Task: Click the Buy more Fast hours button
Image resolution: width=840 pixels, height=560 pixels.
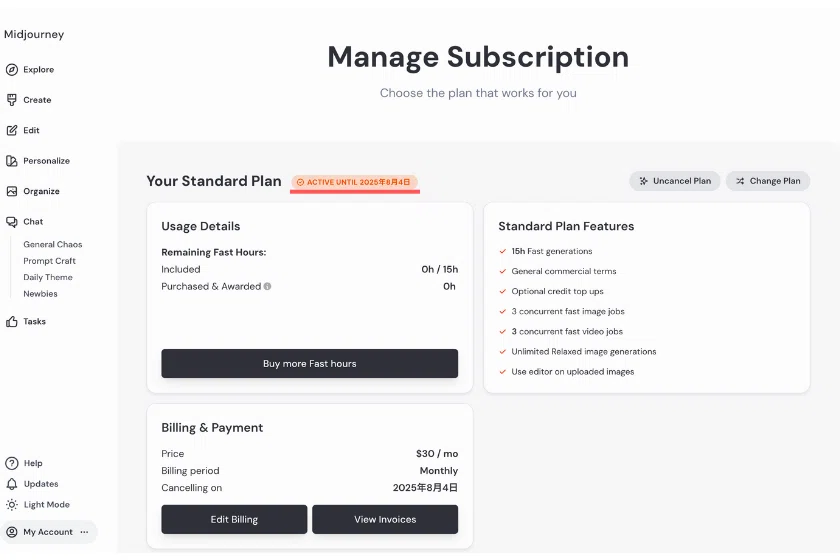Action: [x=310, y=363]
